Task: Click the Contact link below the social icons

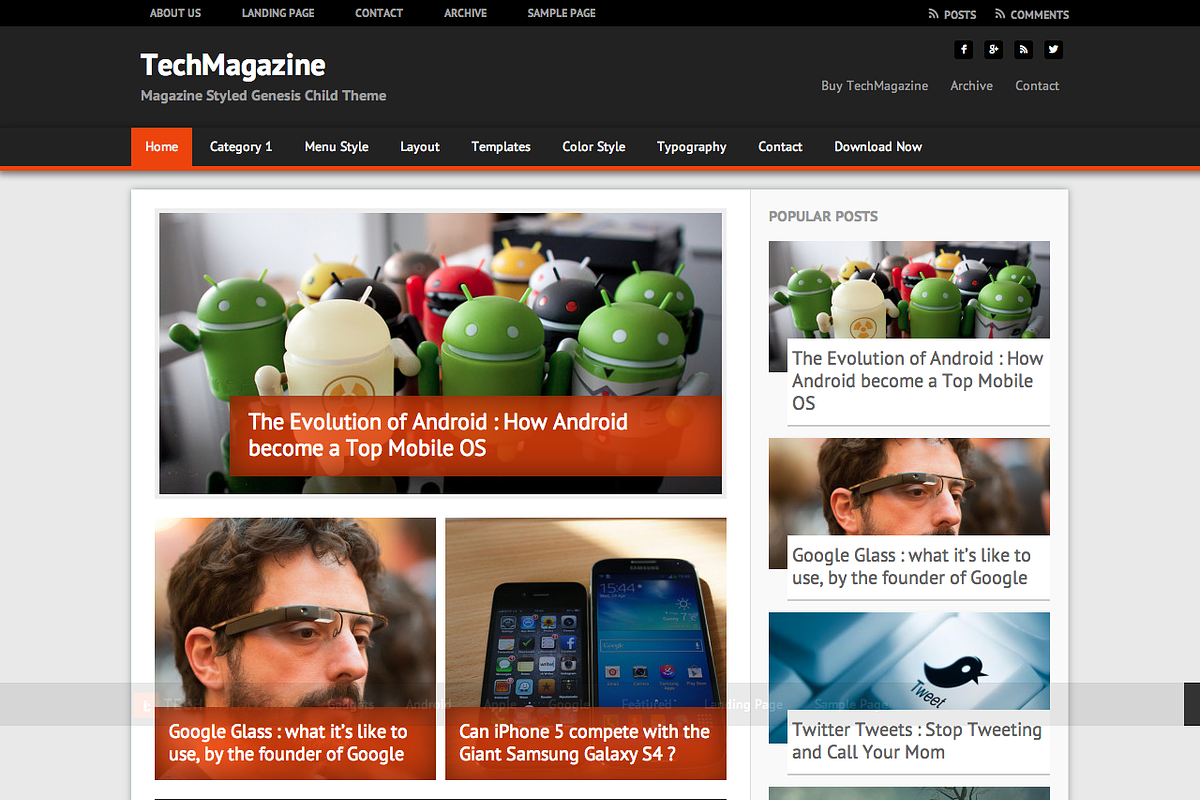Action: tap(1037, 86)
